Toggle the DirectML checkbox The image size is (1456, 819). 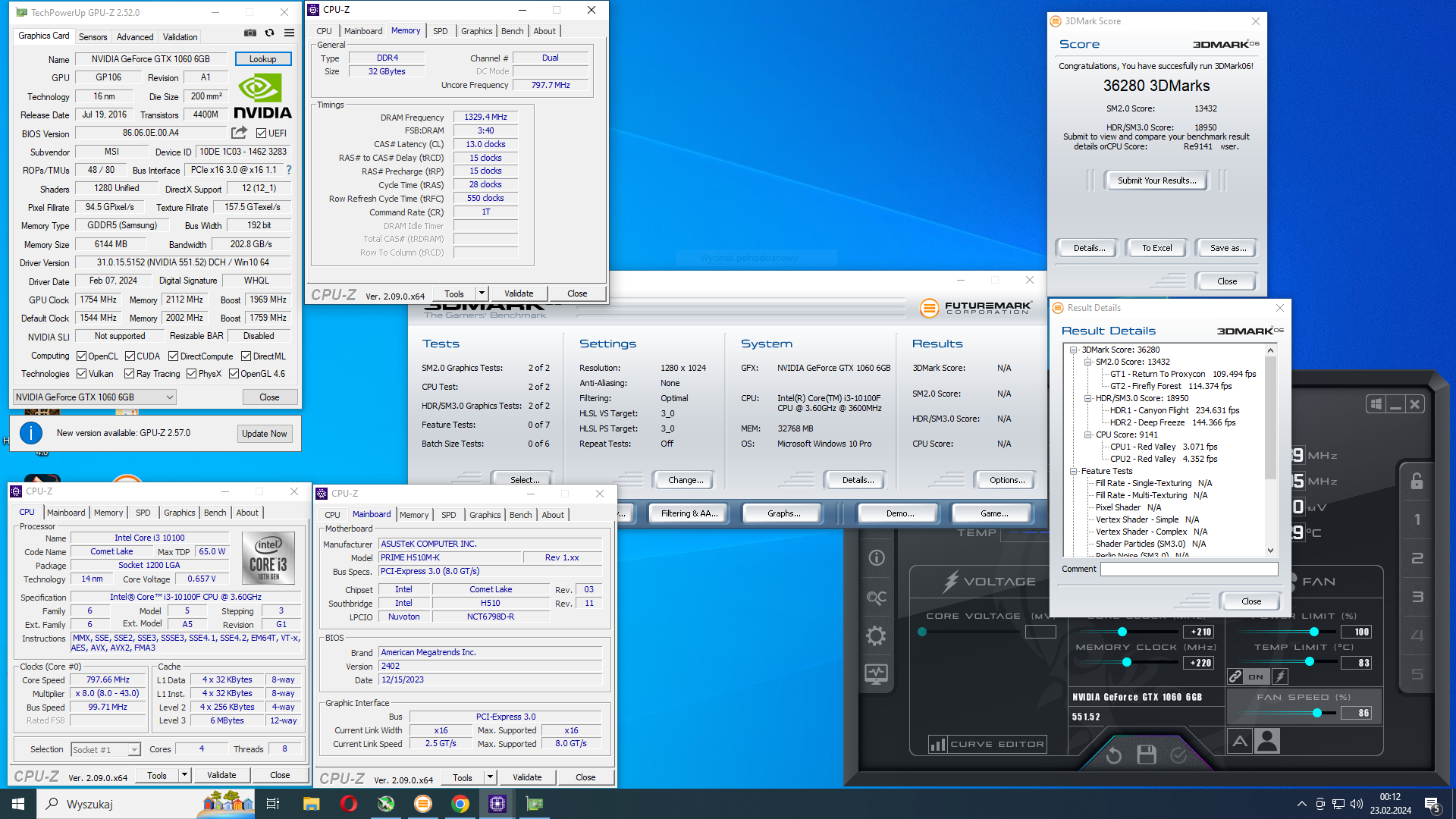[246, 356]
